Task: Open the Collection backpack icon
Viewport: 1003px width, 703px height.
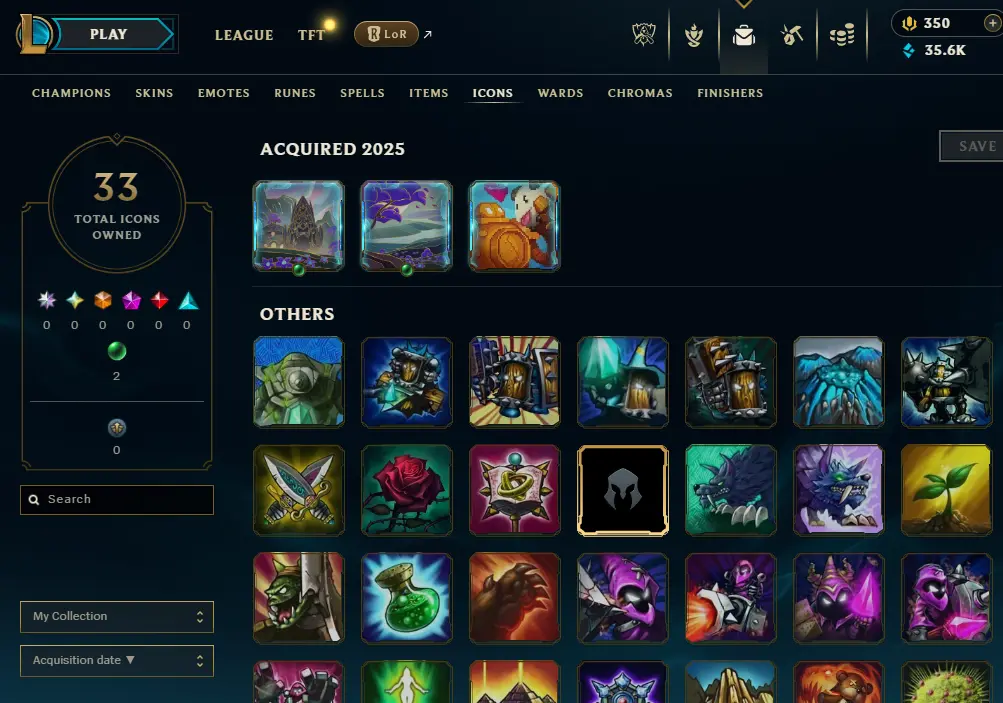Action: tap(743, 35)
